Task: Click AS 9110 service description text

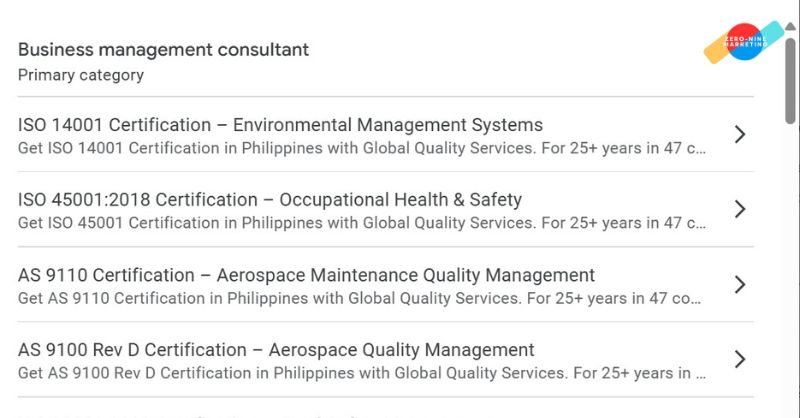Action: coord(360,299)
